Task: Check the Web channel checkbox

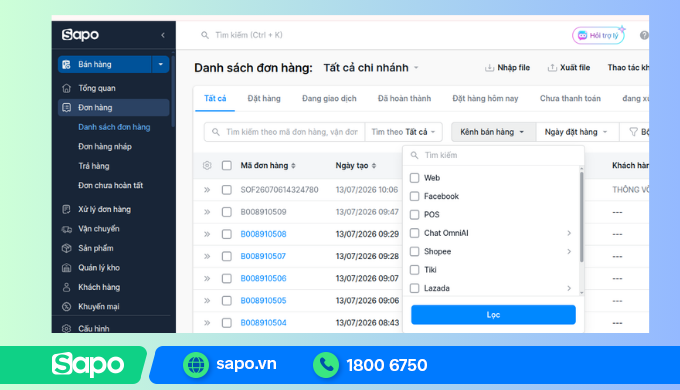Action: [415, 178]
